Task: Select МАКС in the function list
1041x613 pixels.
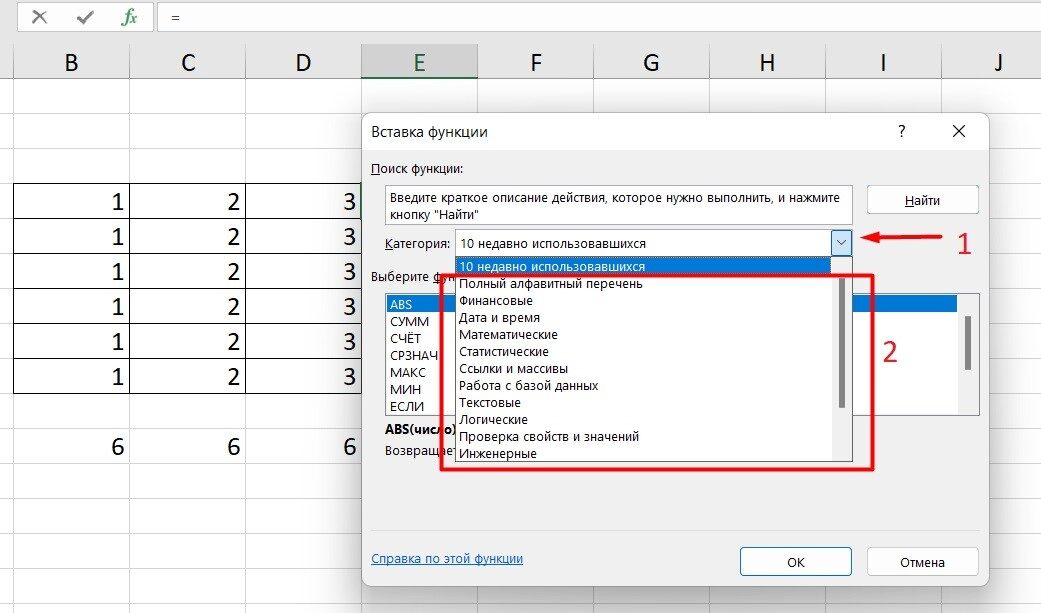Action: click(x=408, y=373)
